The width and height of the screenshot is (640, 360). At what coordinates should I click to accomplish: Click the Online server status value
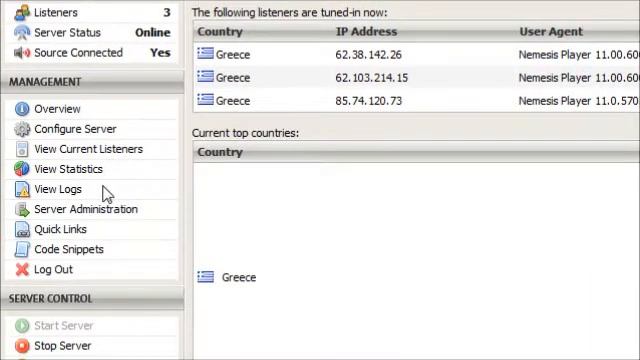coord(153,33)
